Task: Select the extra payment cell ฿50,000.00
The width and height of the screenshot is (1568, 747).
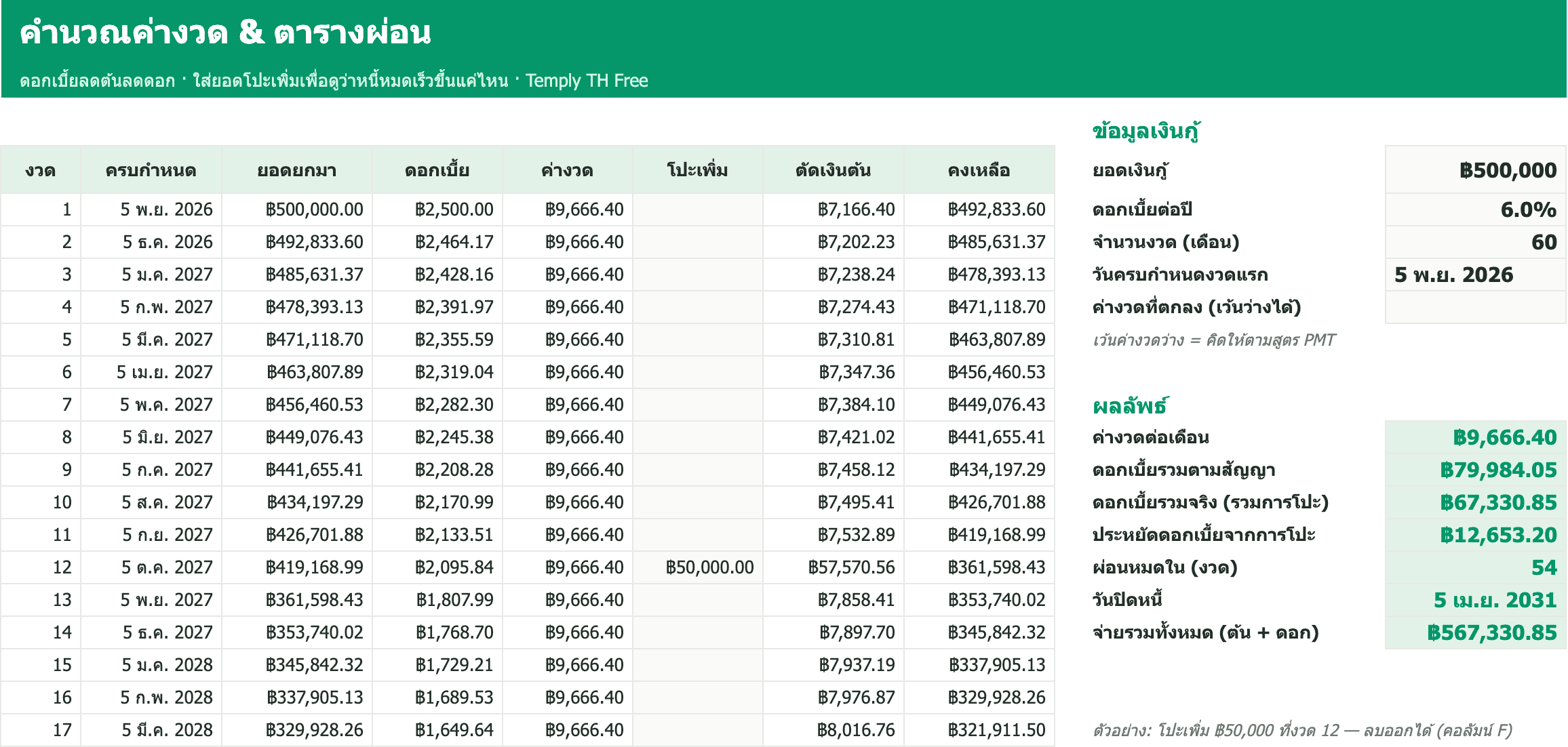Action: pos(697,567)
